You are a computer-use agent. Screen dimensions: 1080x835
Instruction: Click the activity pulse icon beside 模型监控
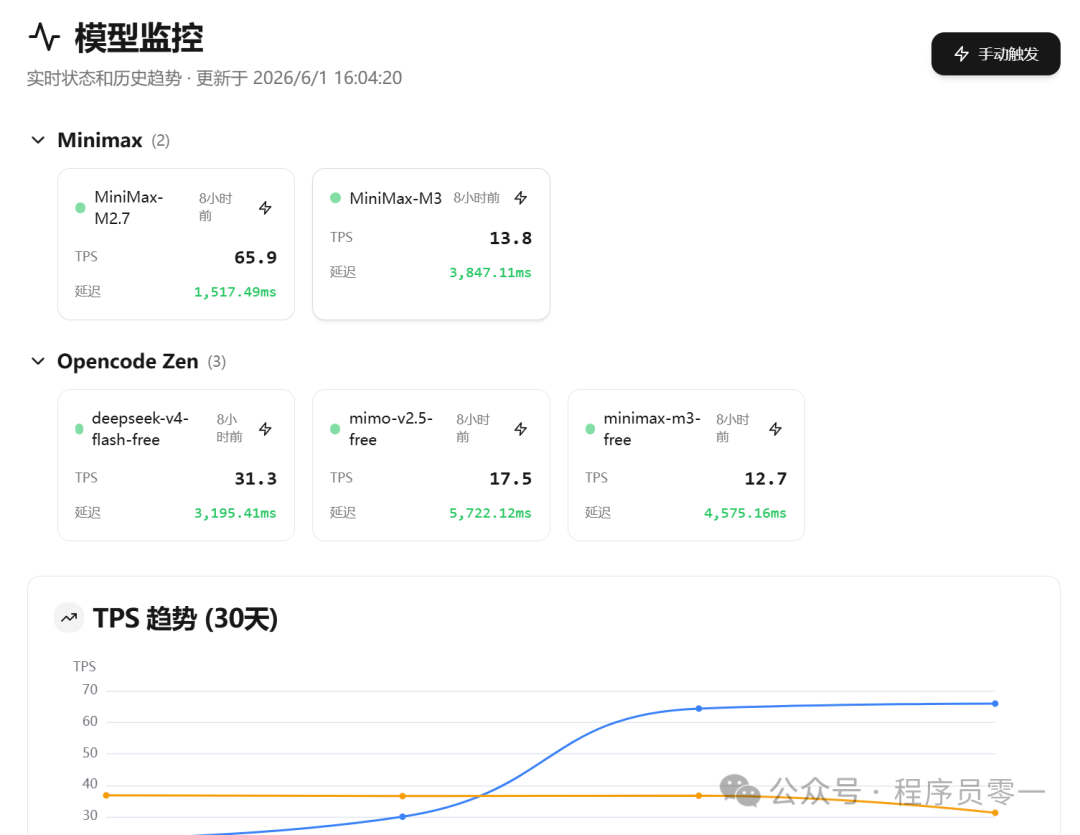coord(45,37)
